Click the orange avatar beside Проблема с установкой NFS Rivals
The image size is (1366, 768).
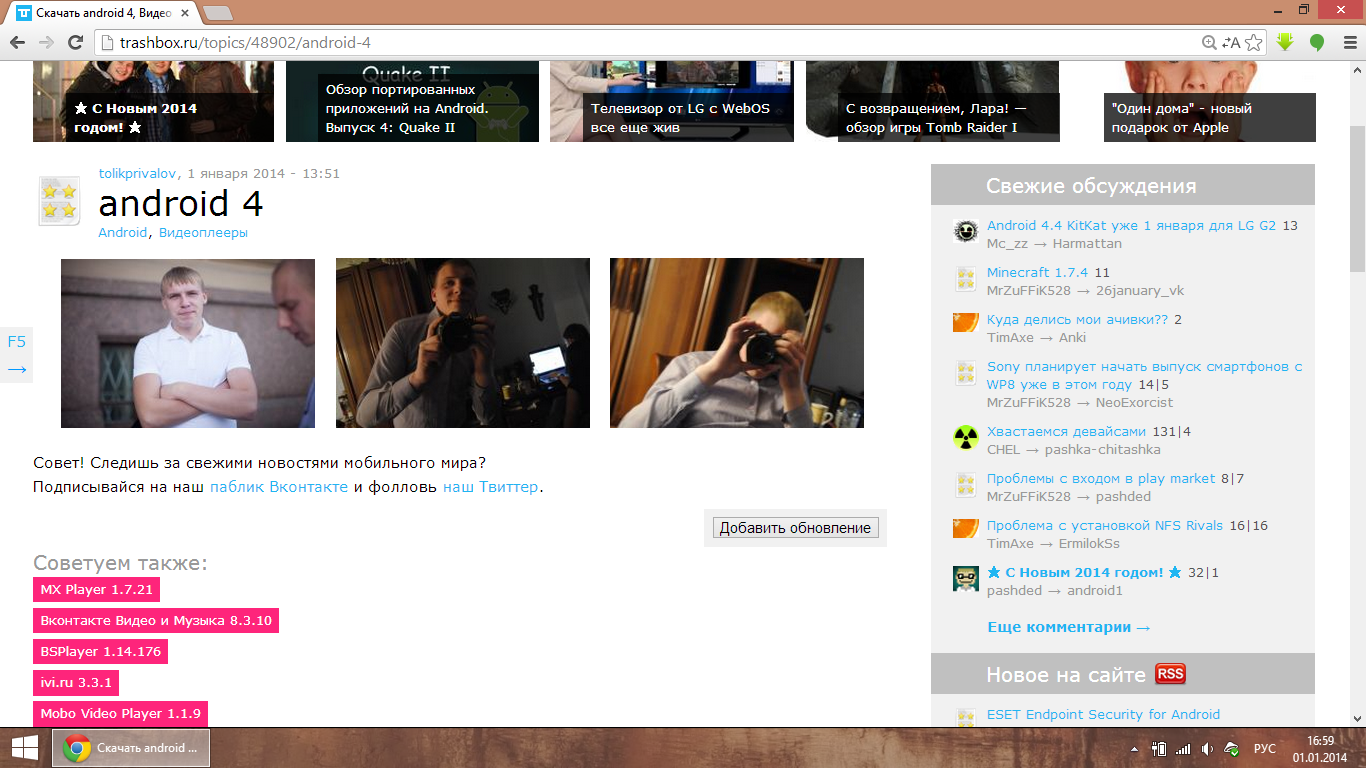965,528
